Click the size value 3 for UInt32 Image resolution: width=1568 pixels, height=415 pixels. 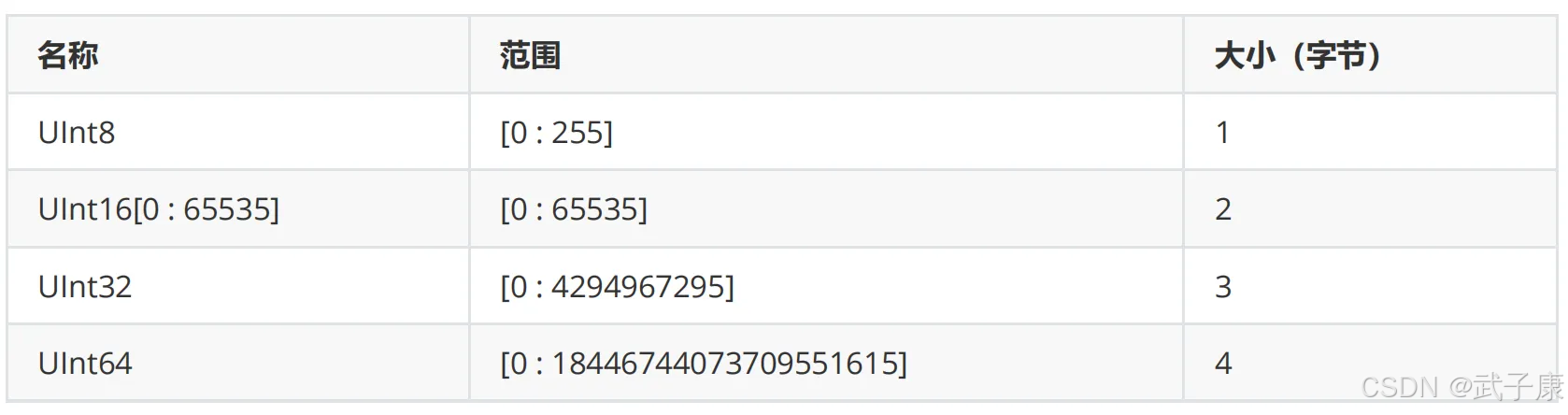pos(1223,287)
